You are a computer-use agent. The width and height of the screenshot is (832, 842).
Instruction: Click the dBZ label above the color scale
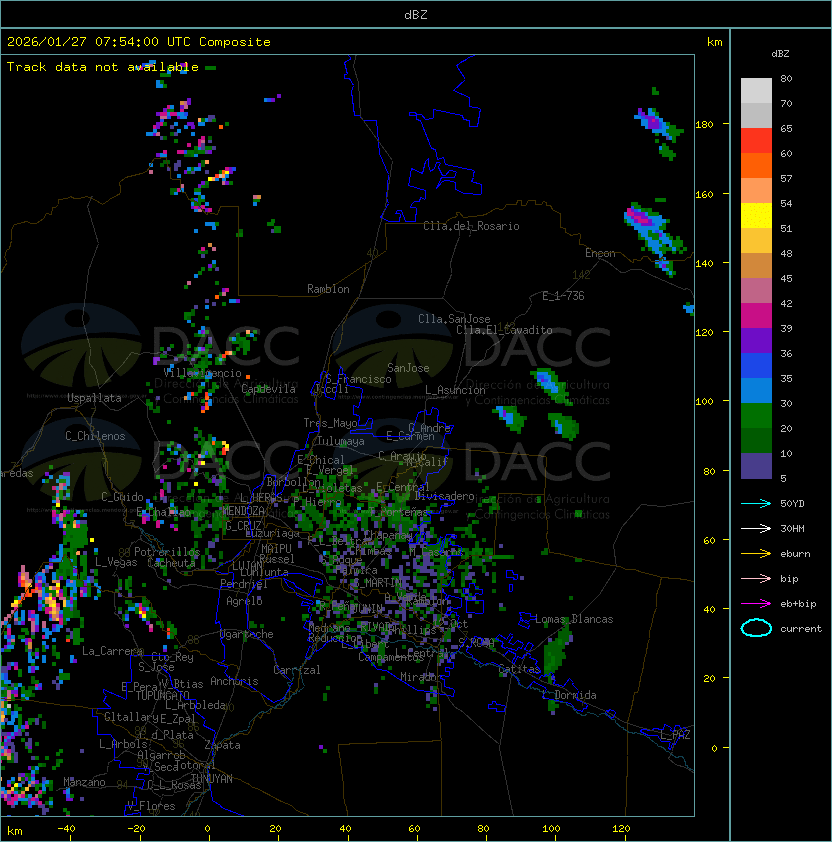point(780,54)
